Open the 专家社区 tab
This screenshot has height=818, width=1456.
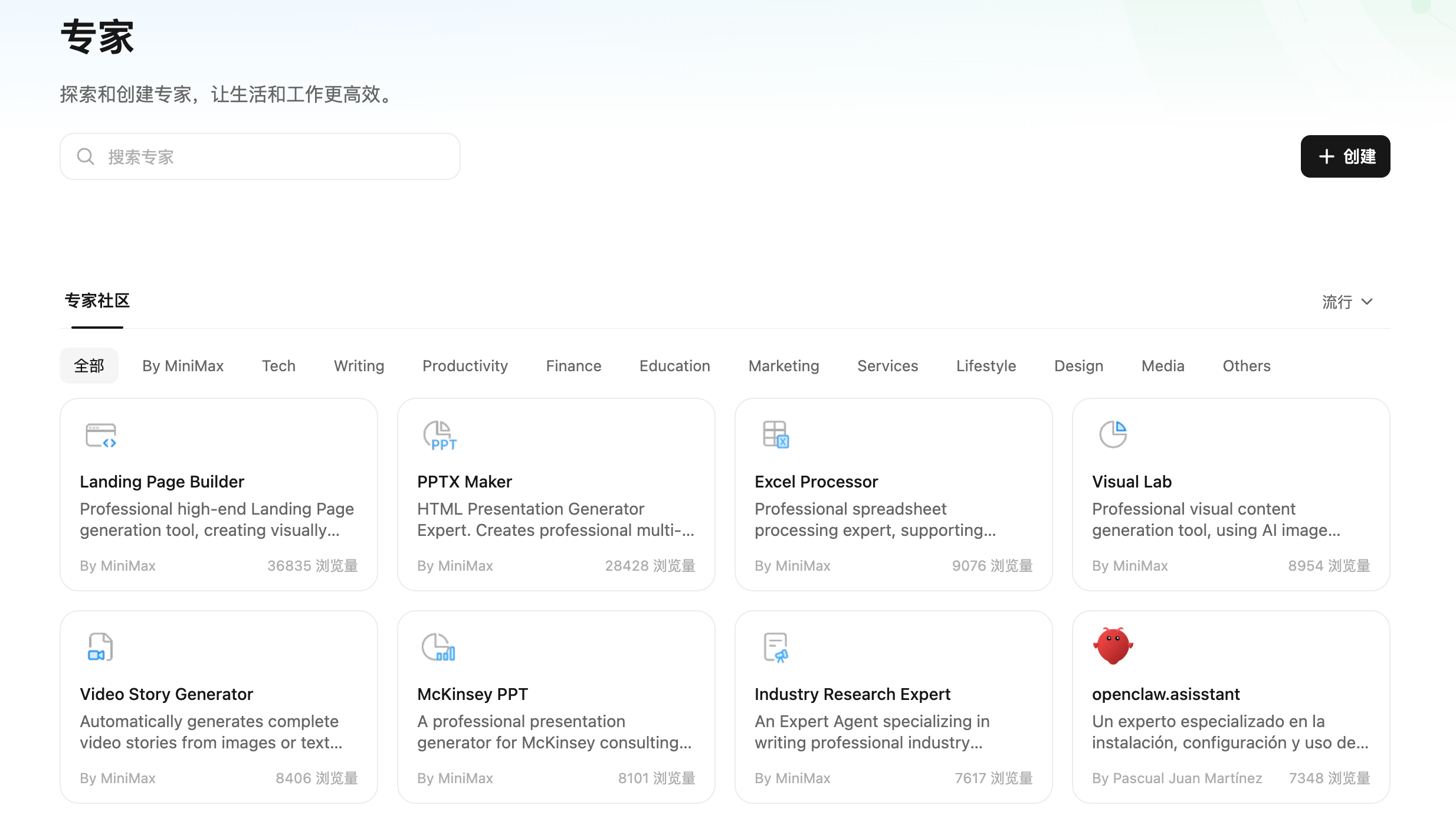pyautogui.click(x=97, y=301)
